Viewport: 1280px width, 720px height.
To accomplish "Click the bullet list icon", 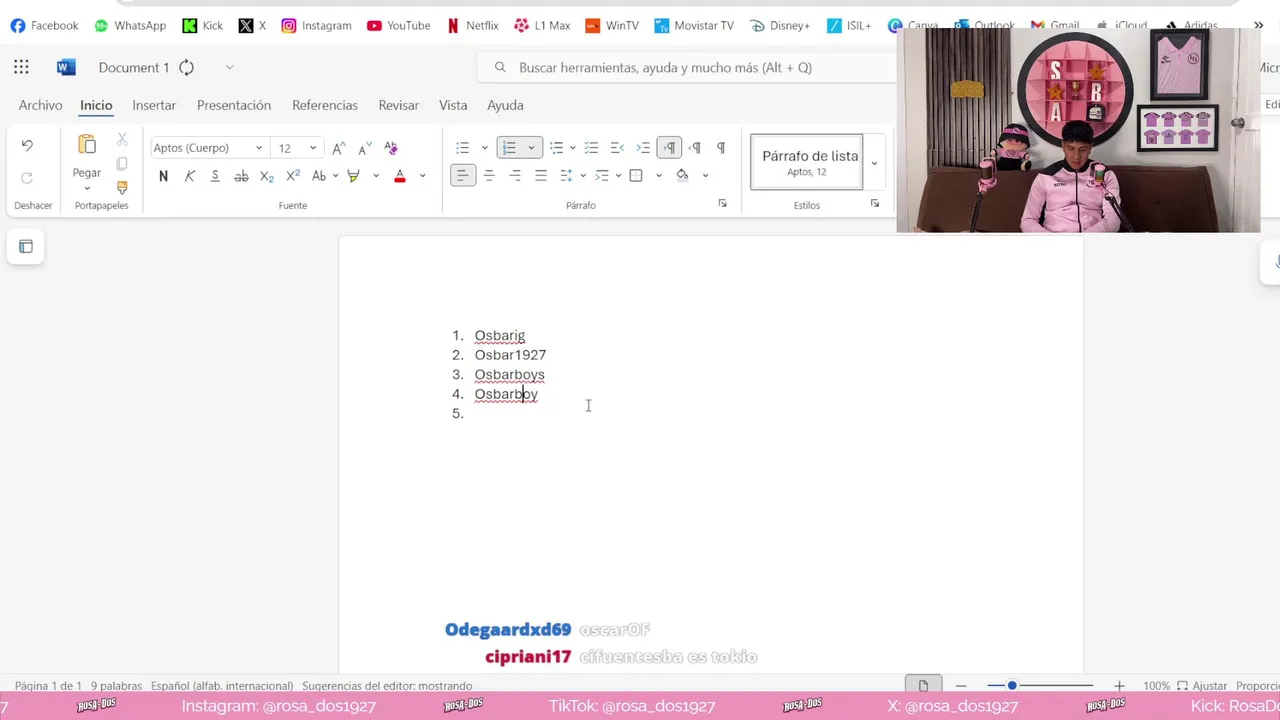I will [x=462, y=148].
